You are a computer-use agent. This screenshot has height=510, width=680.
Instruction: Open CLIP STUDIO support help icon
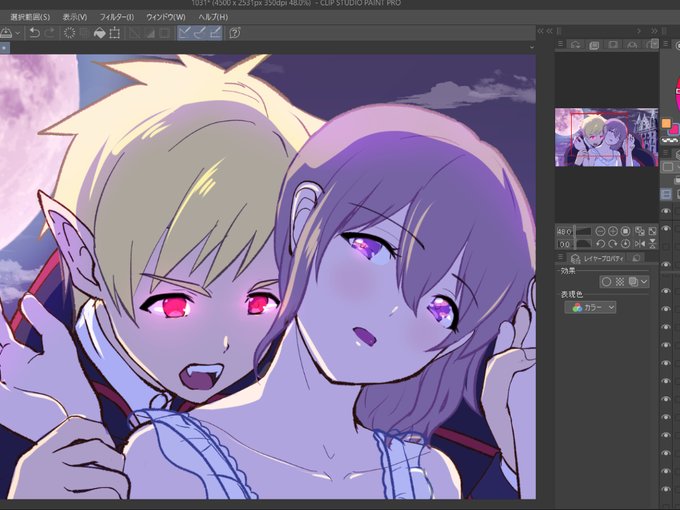[x=235, y=33]
